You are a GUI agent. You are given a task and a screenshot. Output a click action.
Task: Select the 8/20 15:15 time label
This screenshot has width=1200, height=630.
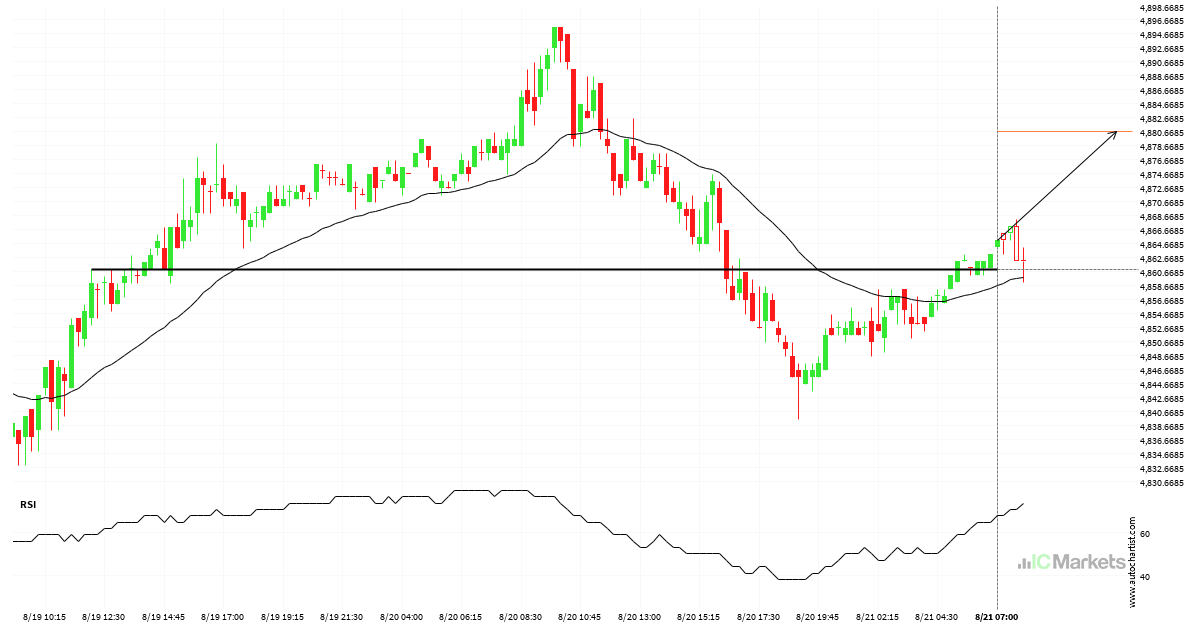(x=700, y=617)
